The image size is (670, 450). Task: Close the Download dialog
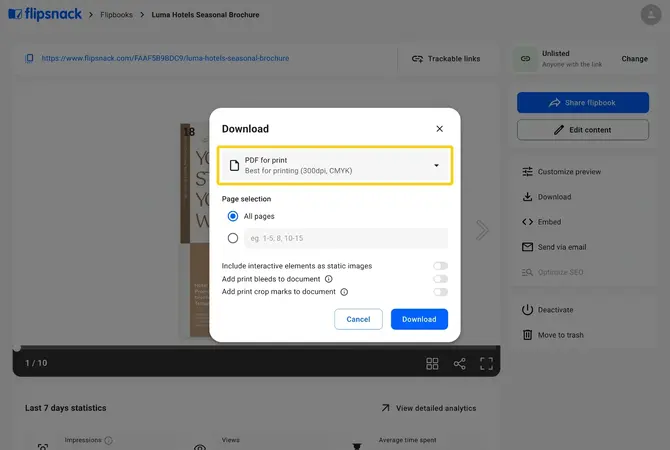pos(439,129)
